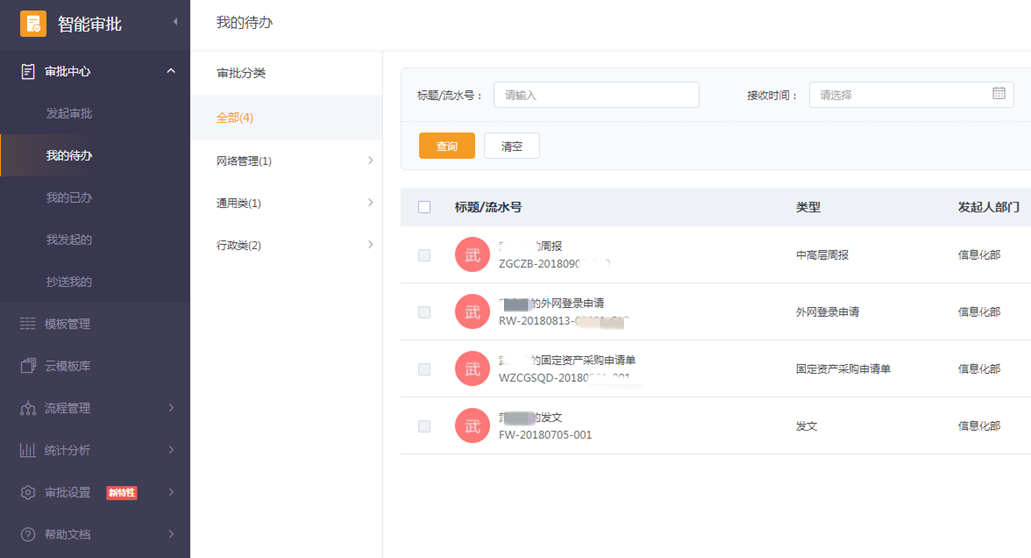Open 我的已办 in the sidebar
The width and height of the screenshot is (1031, 558).
(69, 198)
